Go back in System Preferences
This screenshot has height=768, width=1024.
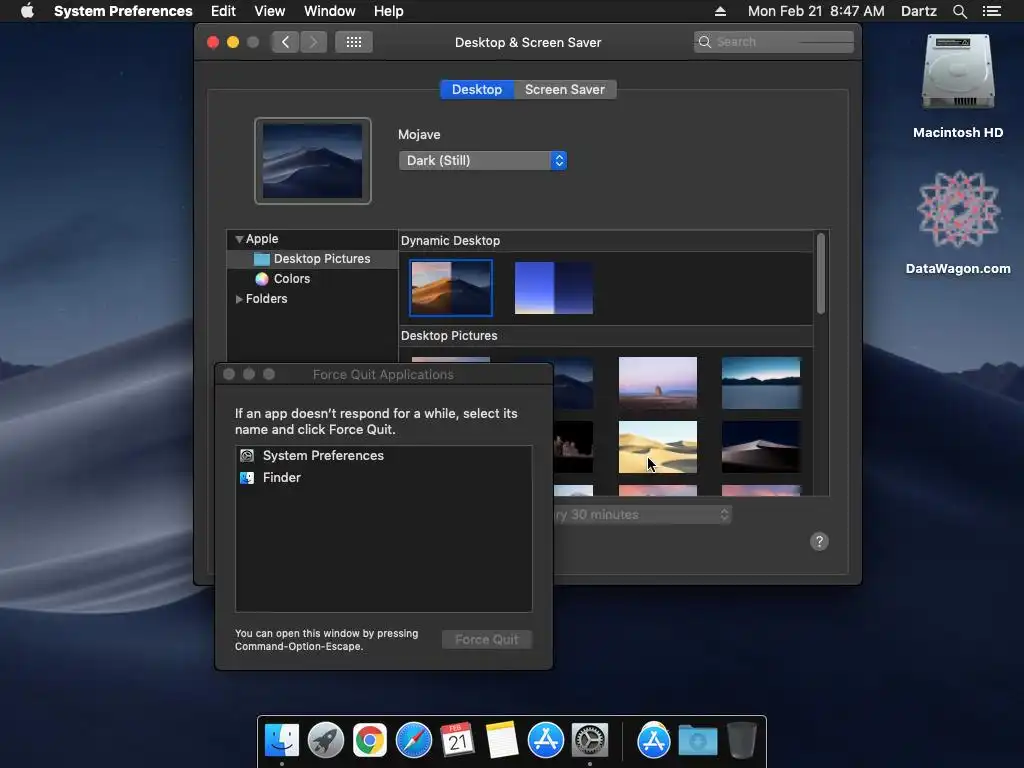pyautogui.click(x=285, y=42)
